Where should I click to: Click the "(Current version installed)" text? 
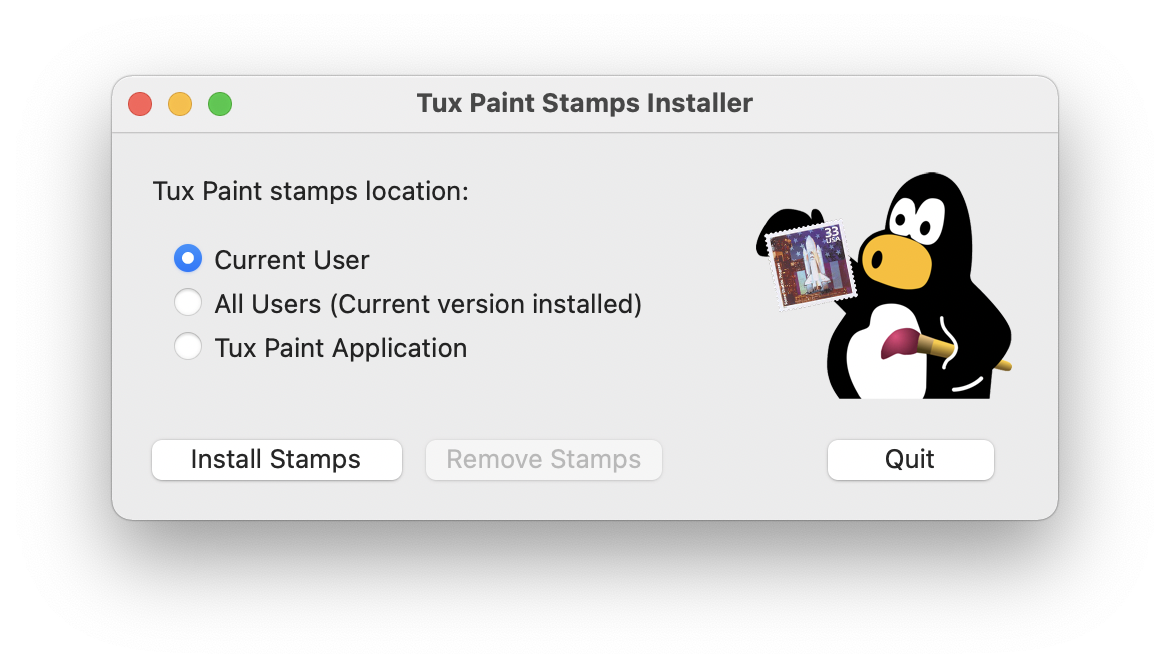click(x=486, y=305)
